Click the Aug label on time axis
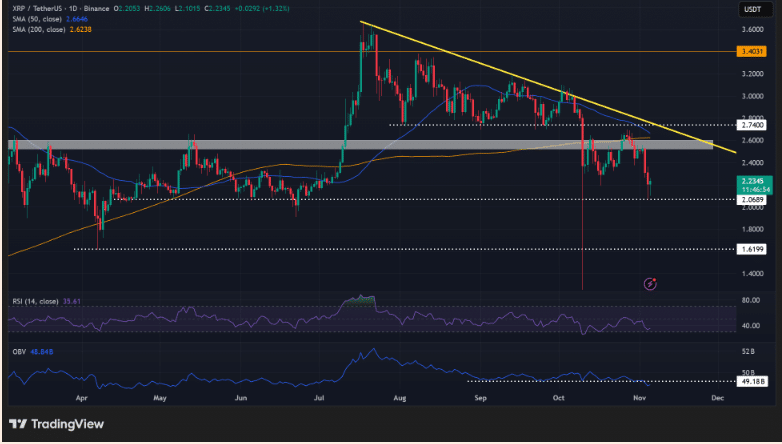The image size is (782, 444). click(400, 398)
